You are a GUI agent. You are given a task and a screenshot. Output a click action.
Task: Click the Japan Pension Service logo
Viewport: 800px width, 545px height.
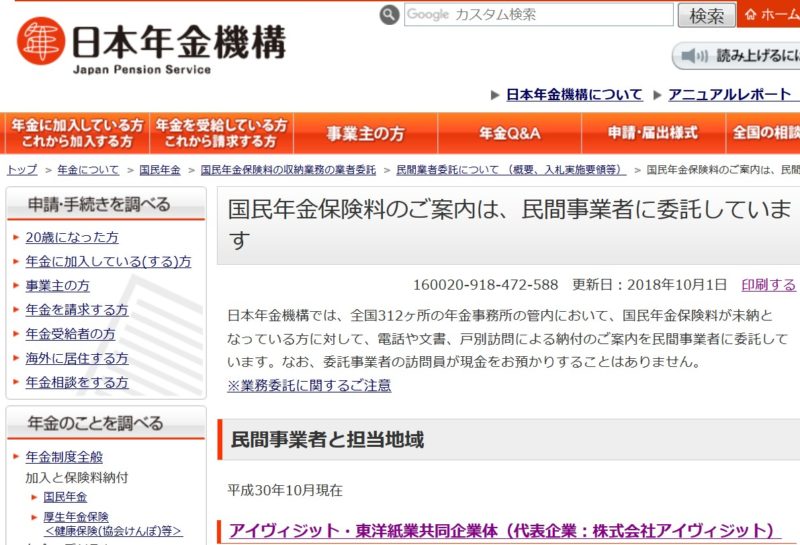pos(151,46)
